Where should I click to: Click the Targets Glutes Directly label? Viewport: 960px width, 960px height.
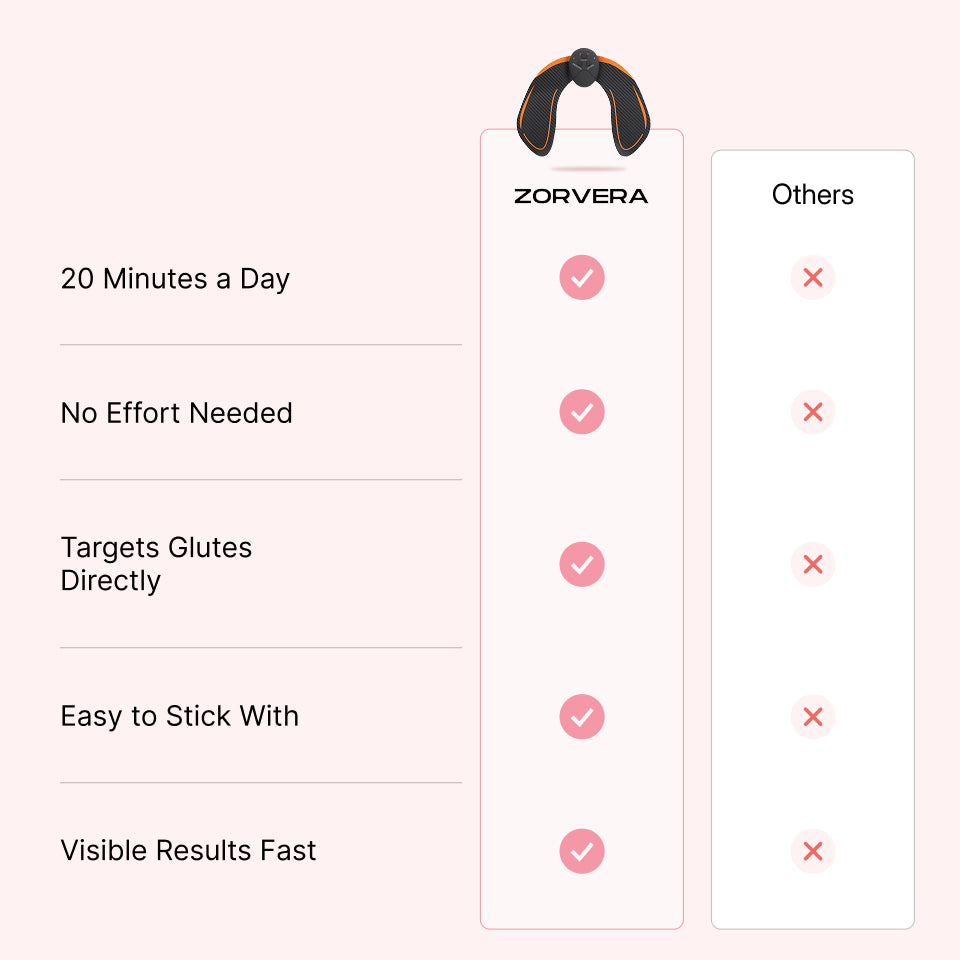pyautogui.click(x=156, y=564)
